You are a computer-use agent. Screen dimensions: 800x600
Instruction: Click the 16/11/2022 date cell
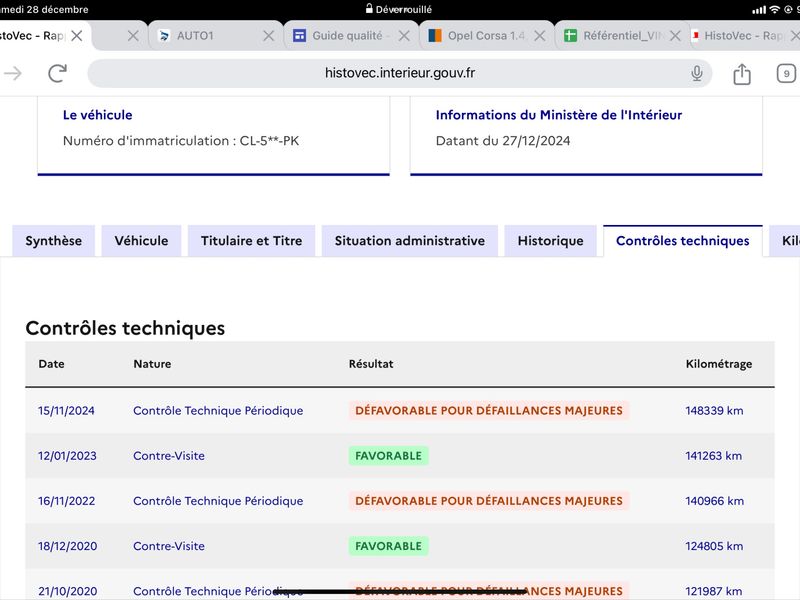[x=66, y=501]
